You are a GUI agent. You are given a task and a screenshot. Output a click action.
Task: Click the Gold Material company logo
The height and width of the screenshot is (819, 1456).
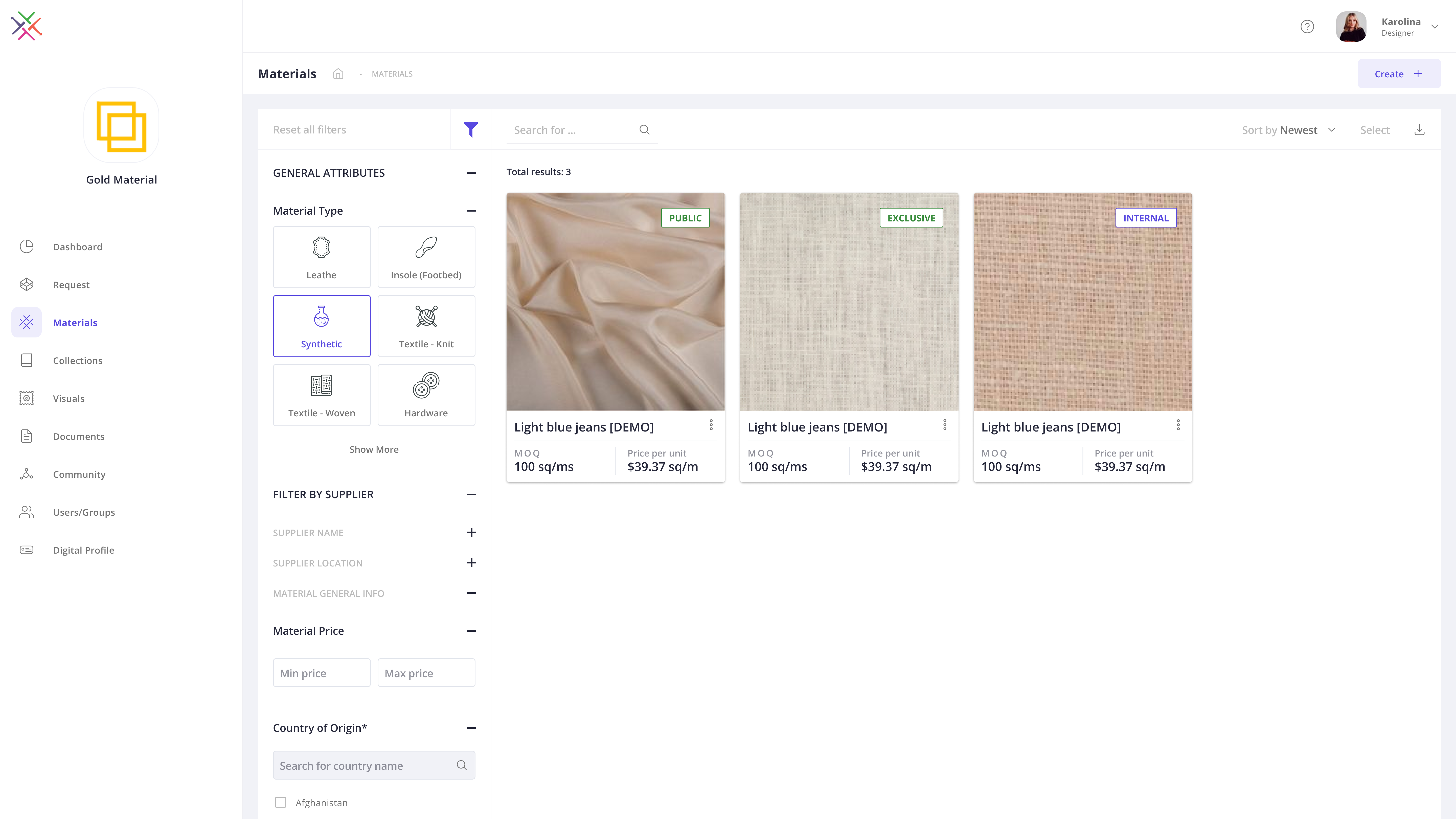pyautogui.click(x=122, y=125)
